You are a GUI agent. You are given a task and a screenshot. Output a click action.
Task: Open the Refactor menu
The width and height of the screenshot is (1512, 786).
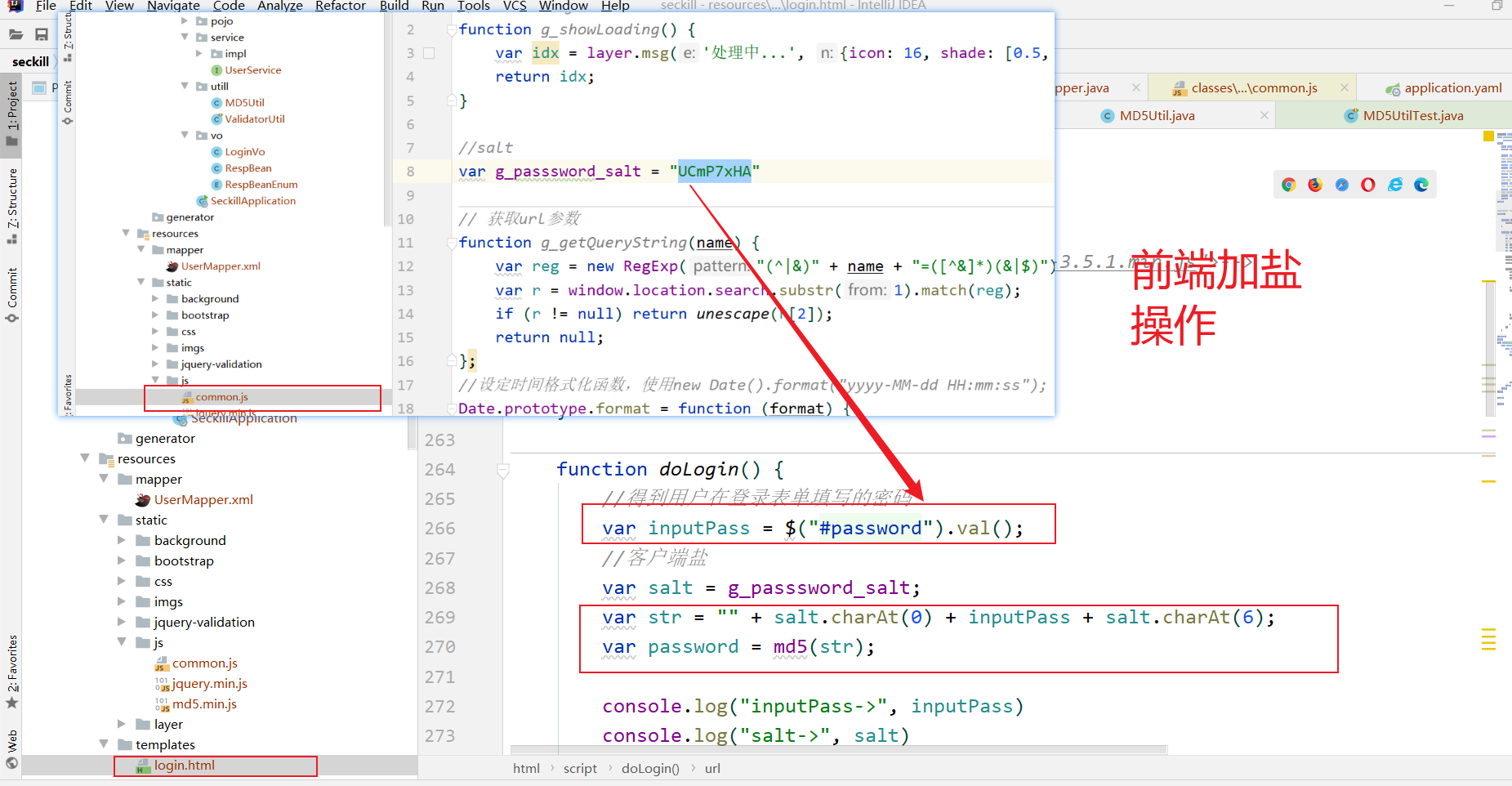[341, 7]
